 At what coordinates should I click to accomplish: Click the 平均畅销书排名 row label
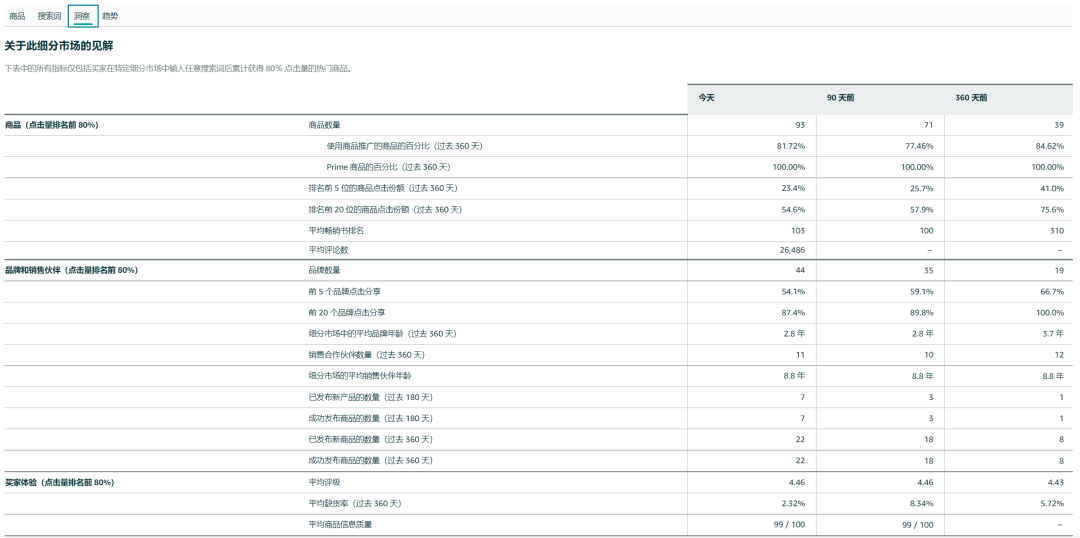point(336,230)
